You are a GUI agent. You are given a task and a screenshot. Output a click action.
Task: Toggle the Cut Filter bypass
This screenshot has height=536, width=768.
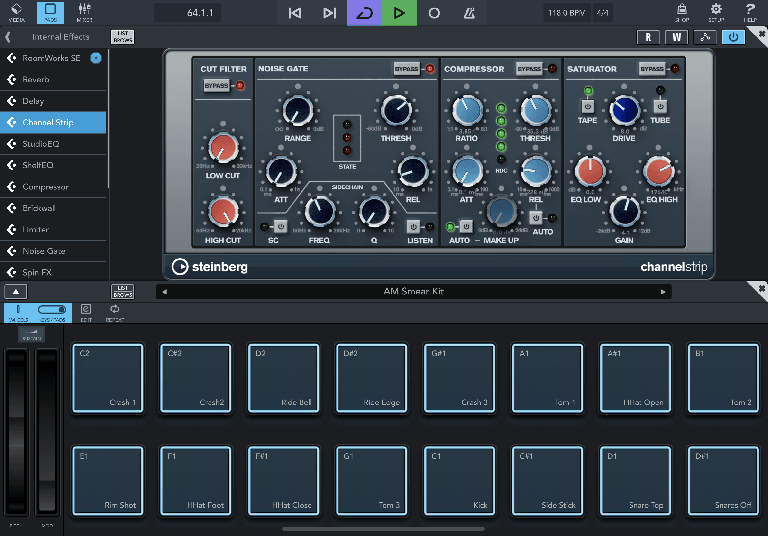pyautogui.click(x=217, y=87)
